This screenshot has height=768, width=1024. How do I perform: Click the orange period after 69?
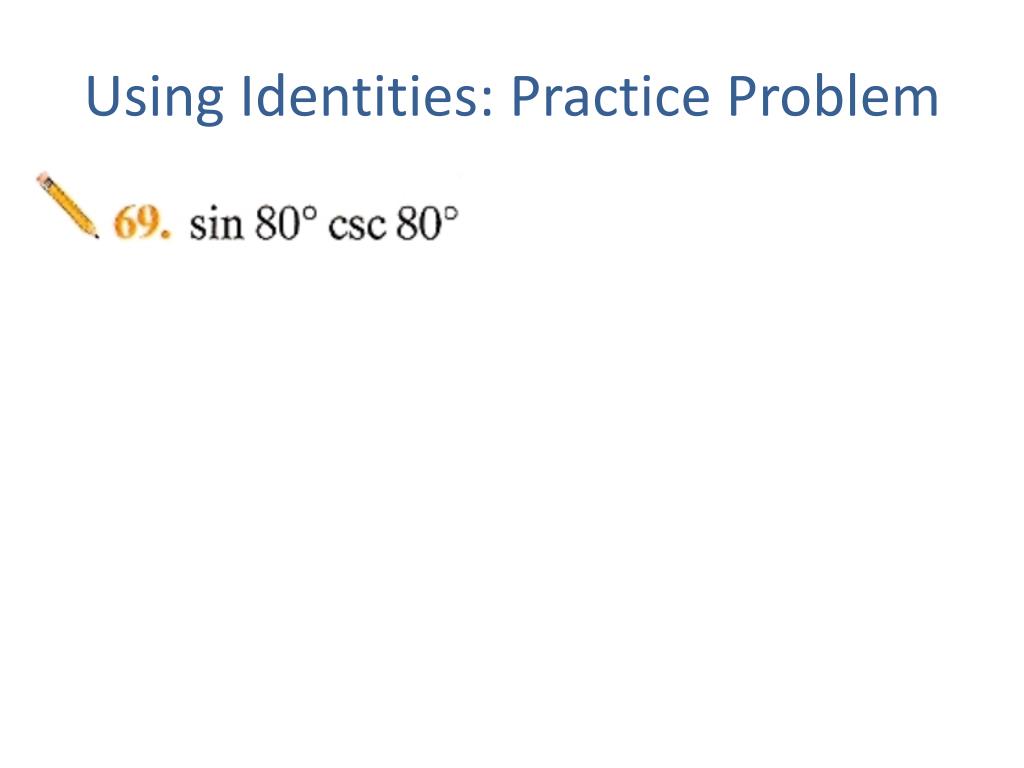[x=167, y=235]
